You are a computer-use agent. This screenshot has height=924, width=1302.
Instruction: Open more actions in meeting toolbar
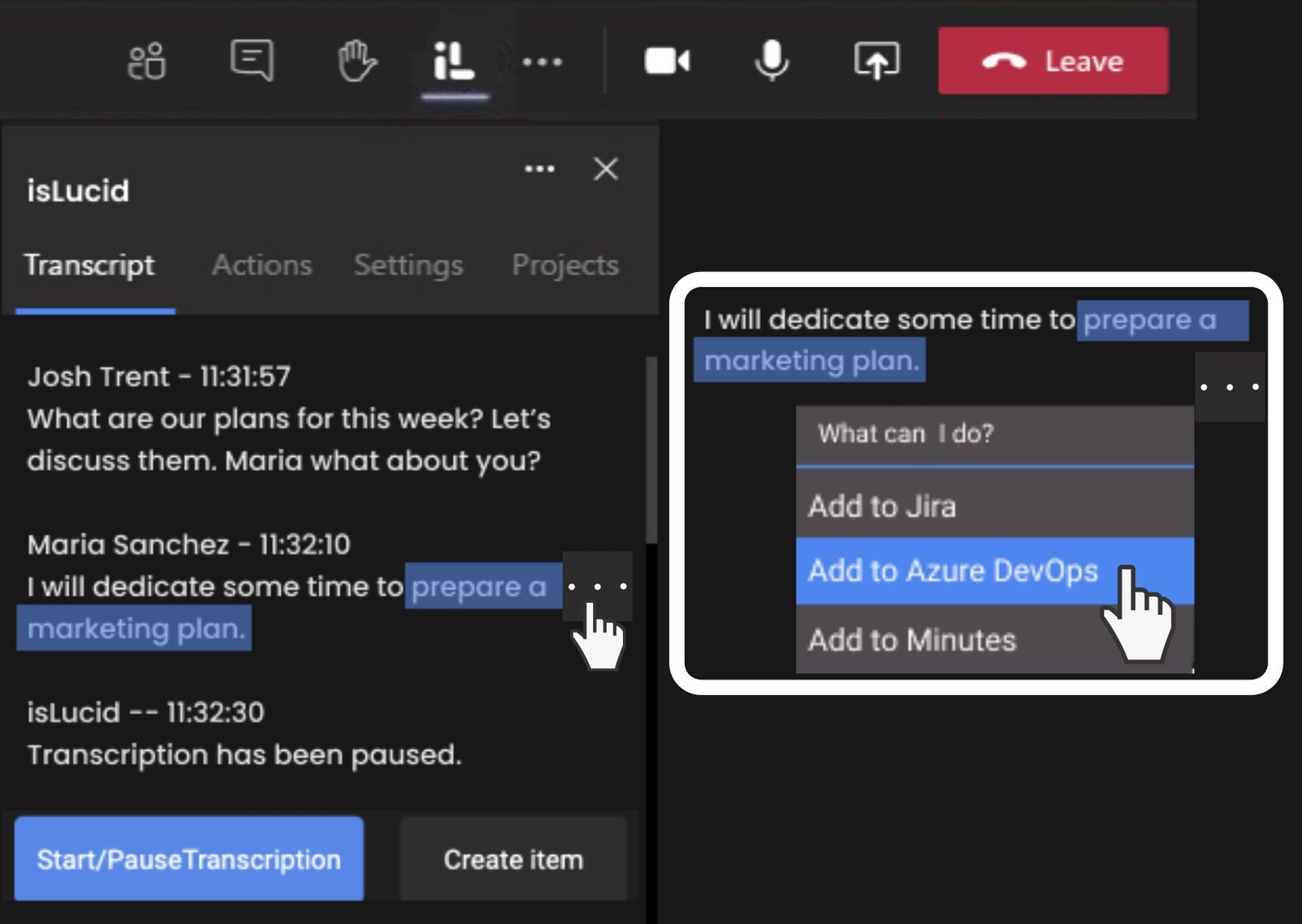[543, 62]
